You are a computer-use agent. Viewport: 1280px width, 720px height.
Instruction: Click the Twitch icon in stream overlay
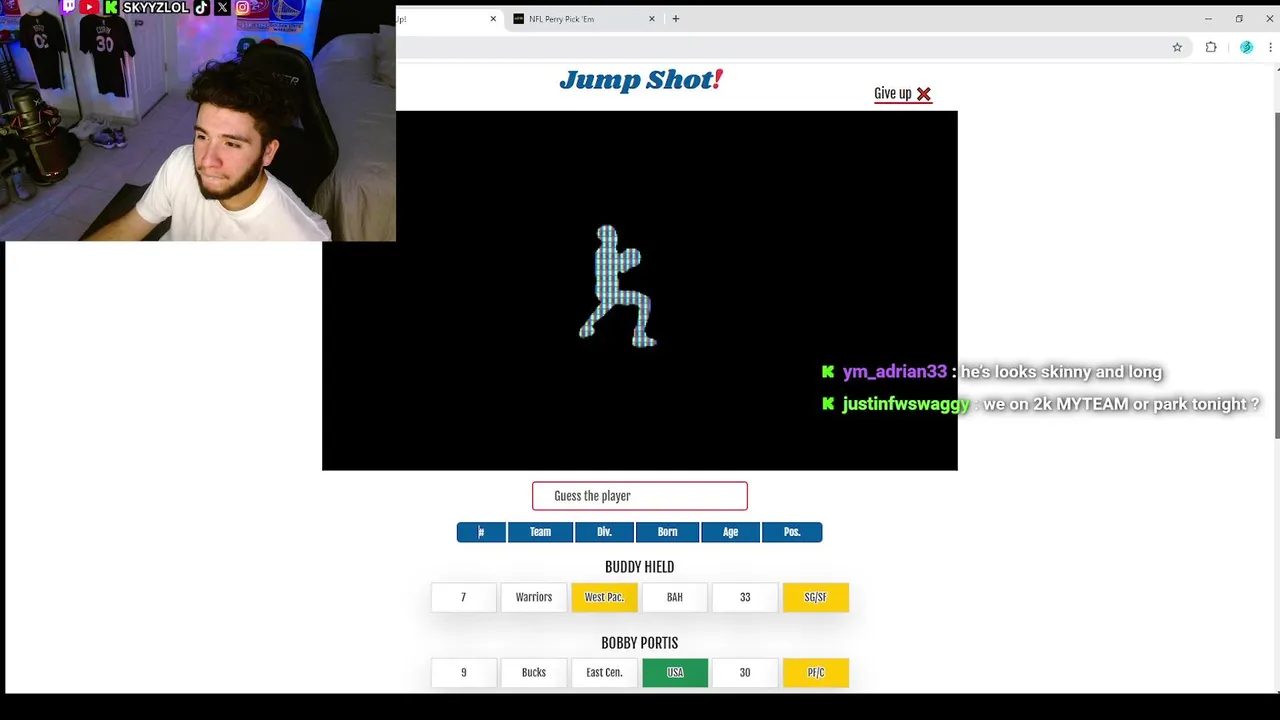pos(68,7)
